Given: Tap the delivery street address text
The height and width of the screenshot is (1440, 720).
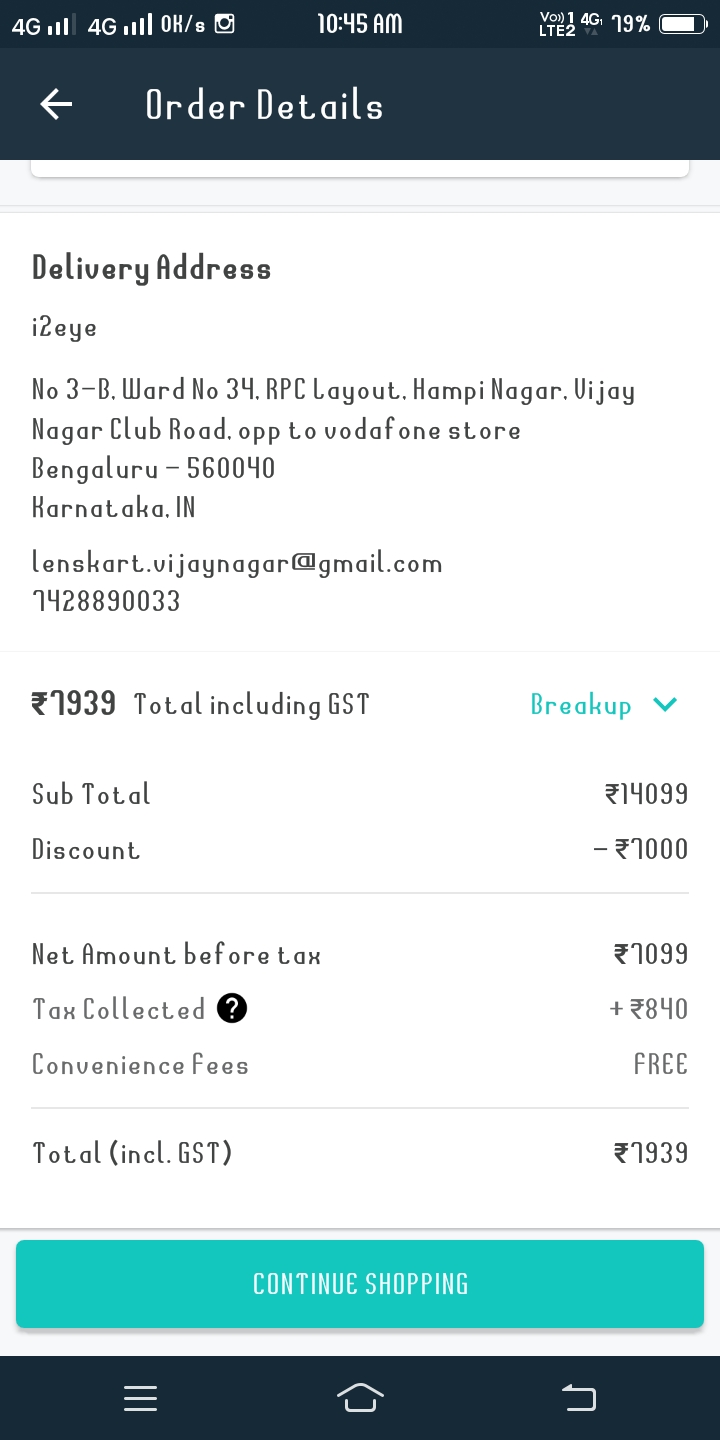Looking at the screenshot, I should tap(333, 410).
